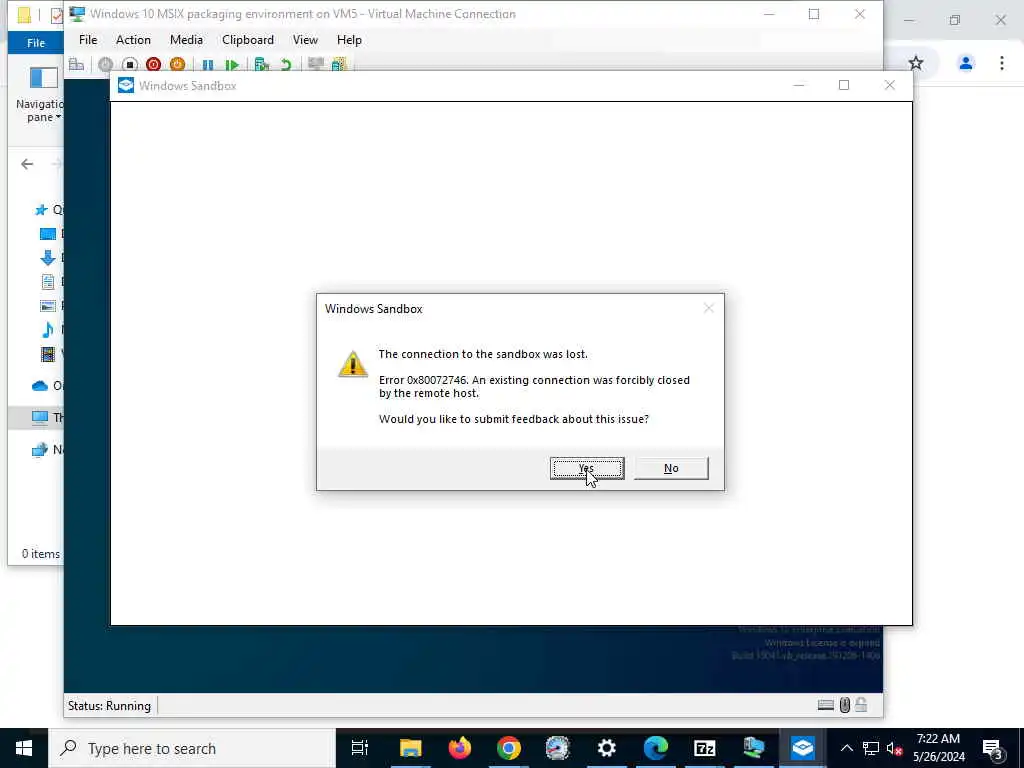Click lock icon in VM status bar

point(861,705)
